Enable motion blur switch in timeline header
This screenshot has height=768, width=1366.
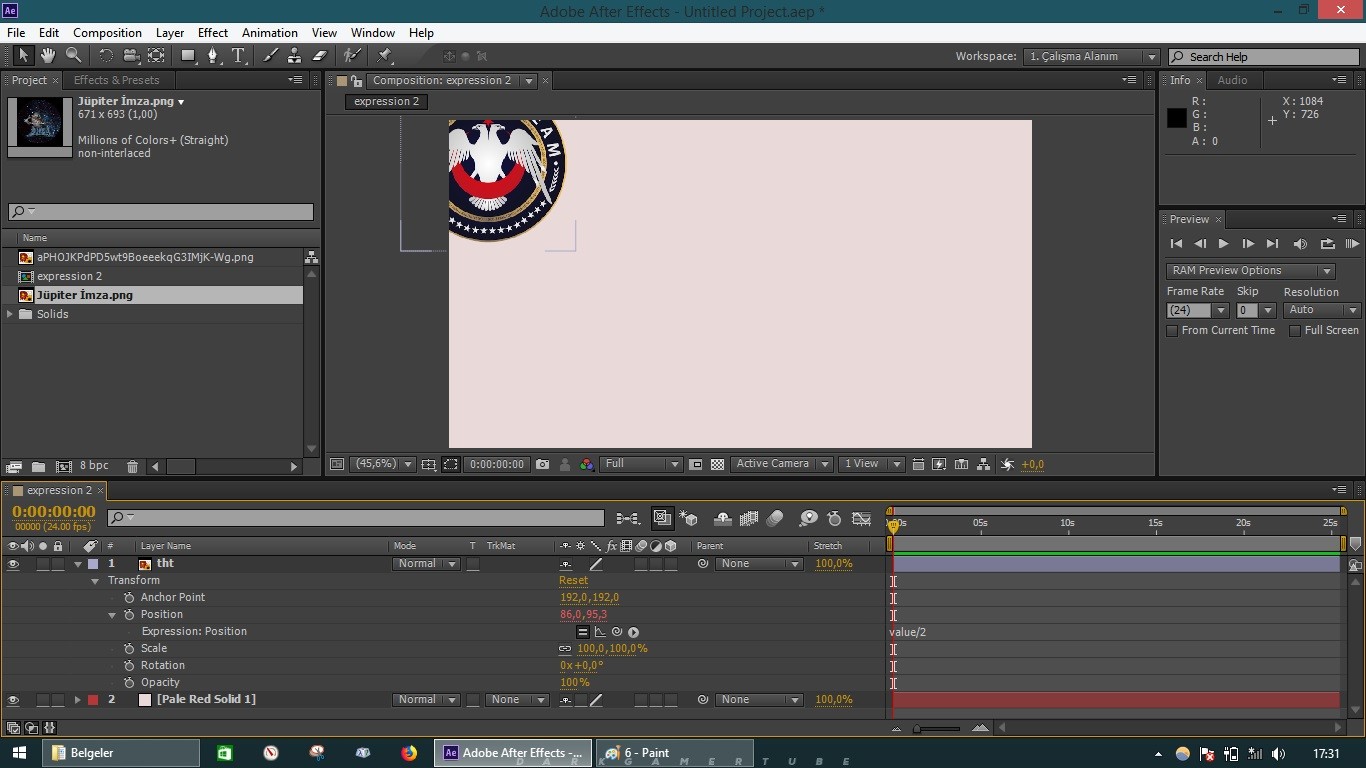coord(775,518)
